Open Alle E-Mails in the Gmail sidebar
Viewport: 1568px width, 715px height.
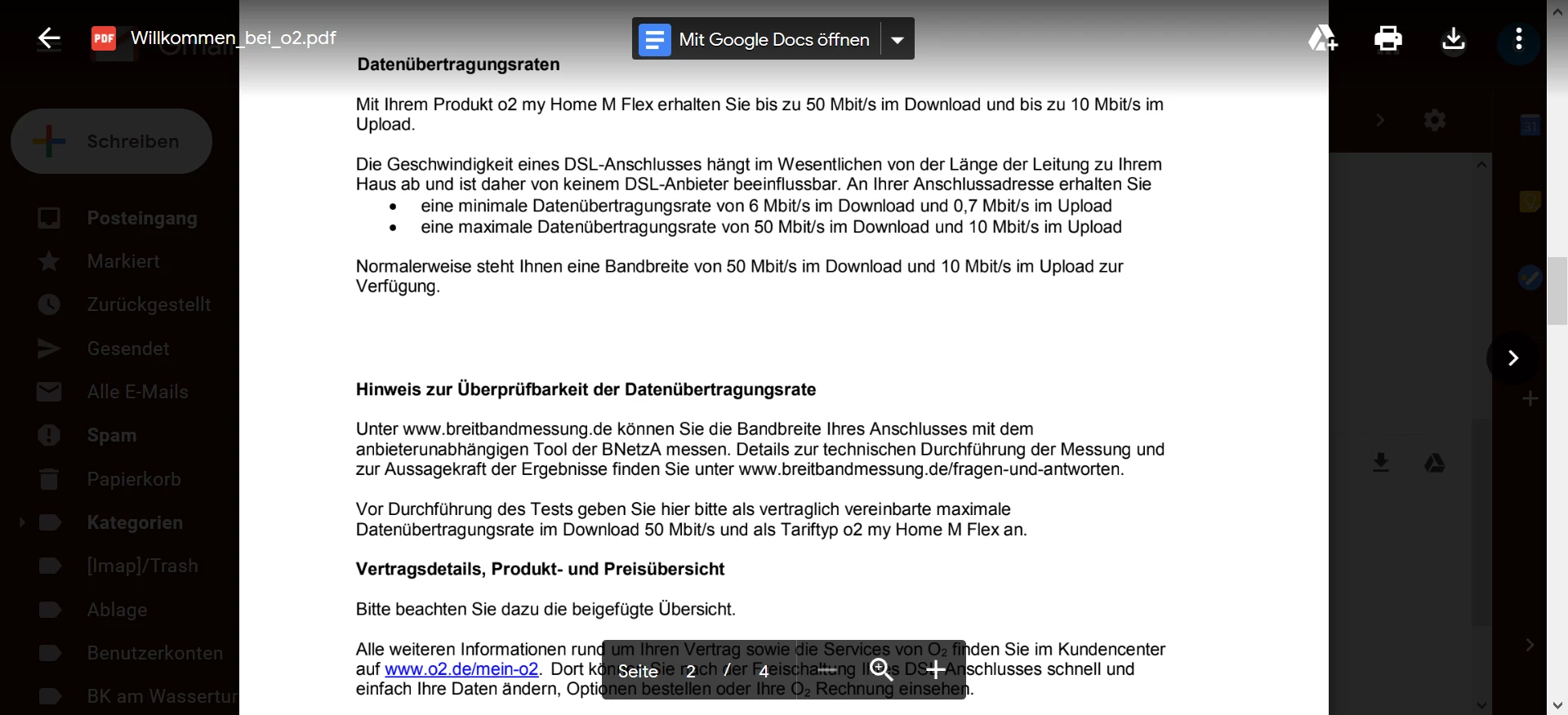tap(137, 392)
